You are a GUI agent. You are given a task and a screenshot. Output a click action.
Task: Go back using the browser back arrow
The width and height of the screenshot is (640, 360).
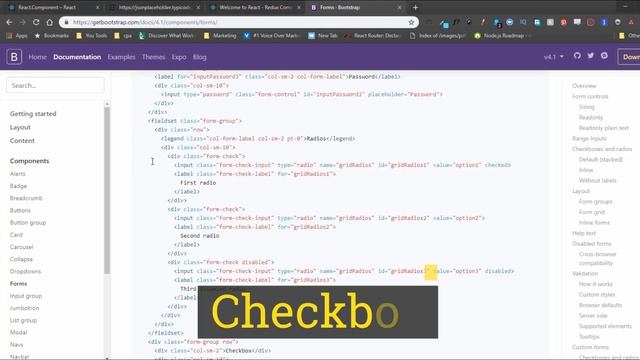click(9, 22)
